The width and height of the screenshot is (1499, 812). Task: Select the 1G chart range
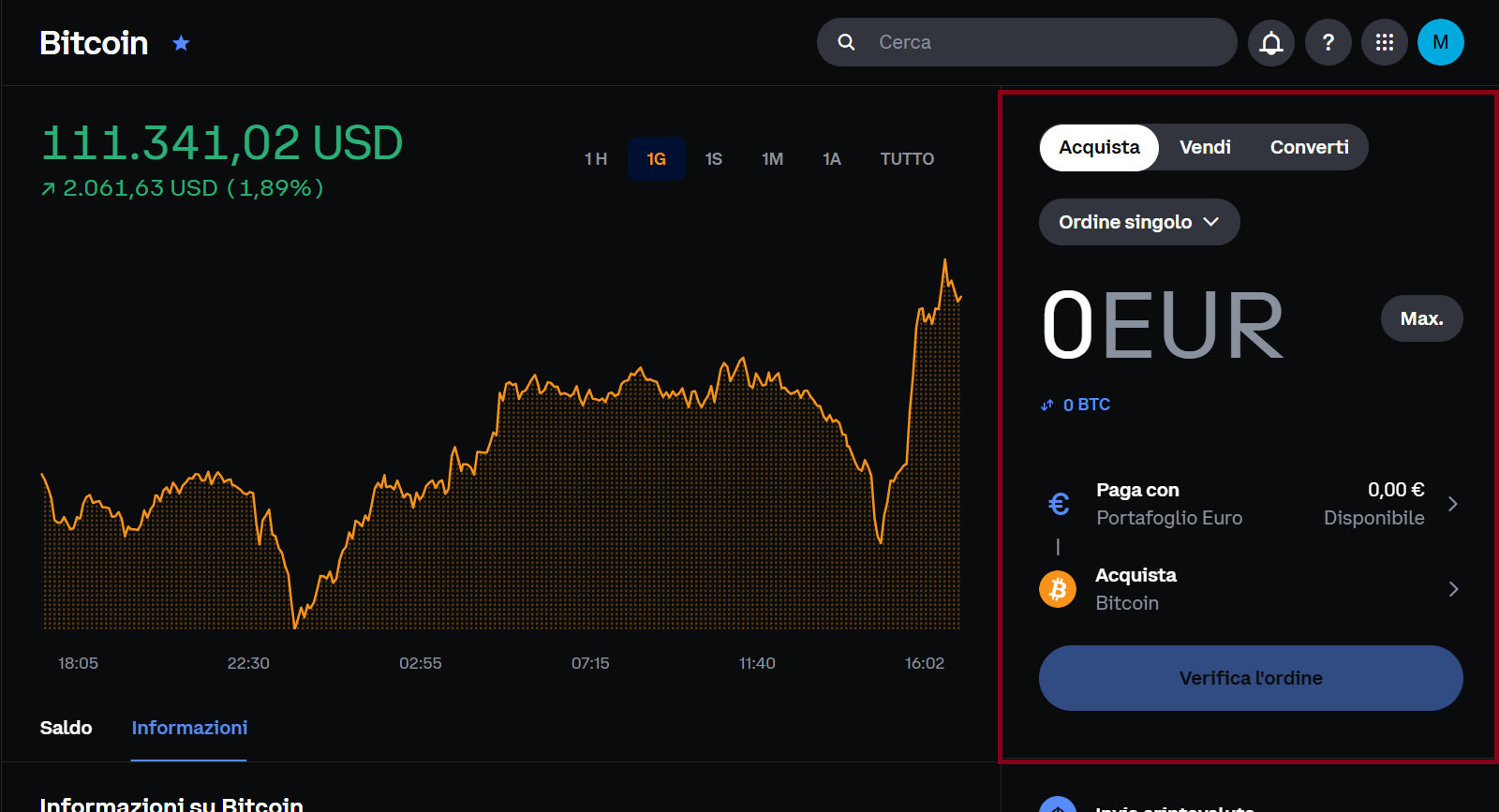[657, 159]
